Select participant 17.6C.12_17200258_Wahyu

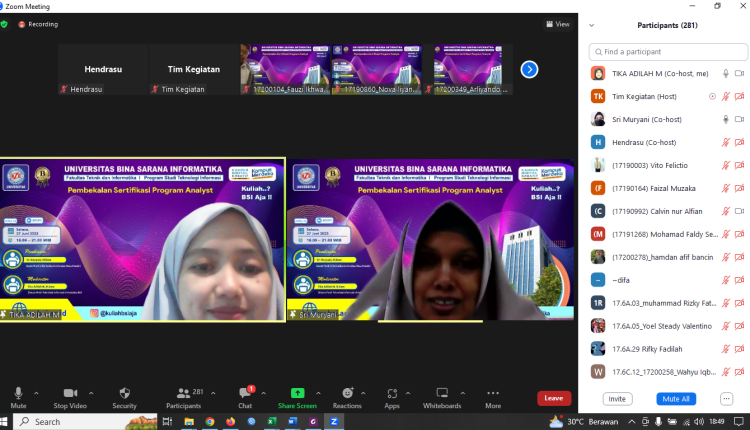668,372
